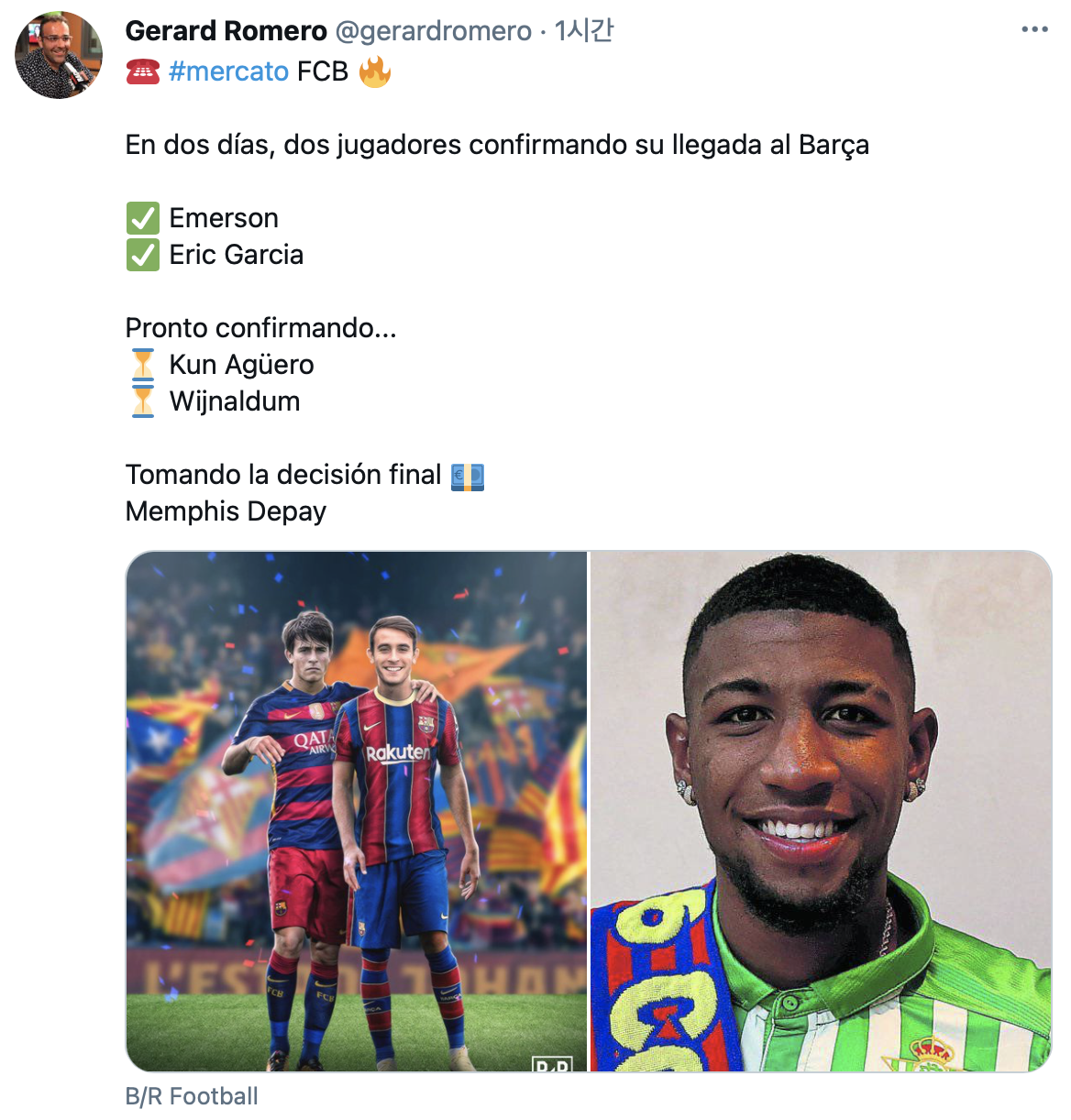Image resolution: width=1071 pixels, height=1120 pixels.
Task: Click the sentence starting 'En dos días'
Action: pos(497,145)
